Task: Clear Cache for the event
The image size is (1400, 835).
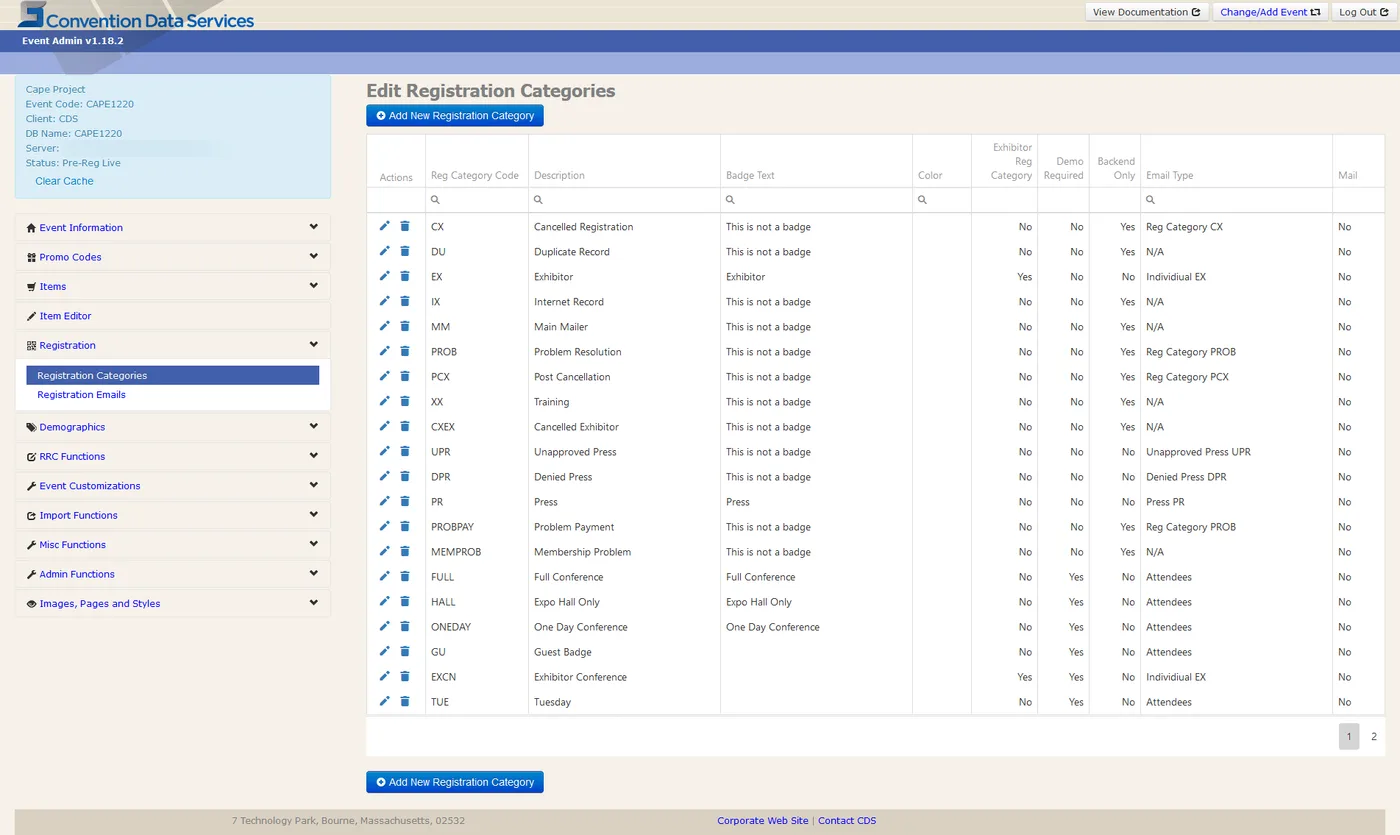Action: click(64, 181)
